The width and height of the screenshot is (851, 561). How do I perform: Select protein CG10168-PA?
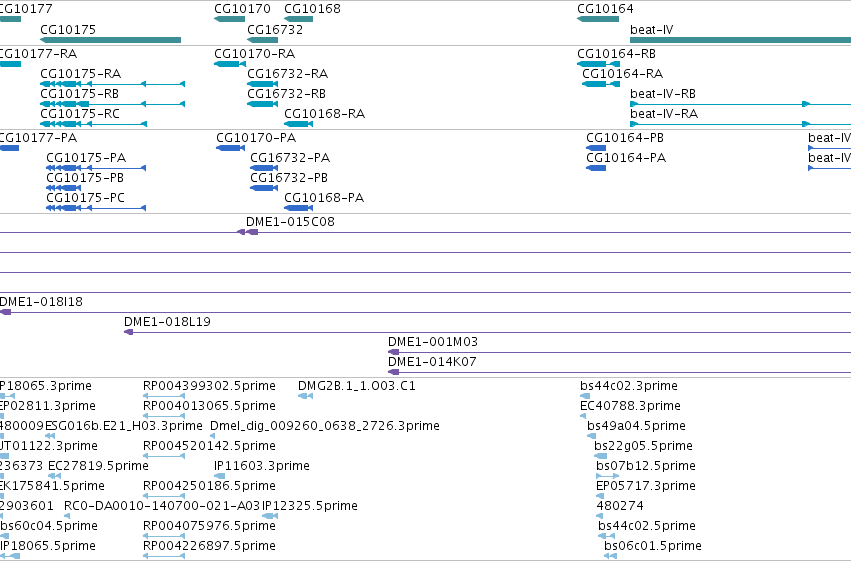click(x=299, y=208)
